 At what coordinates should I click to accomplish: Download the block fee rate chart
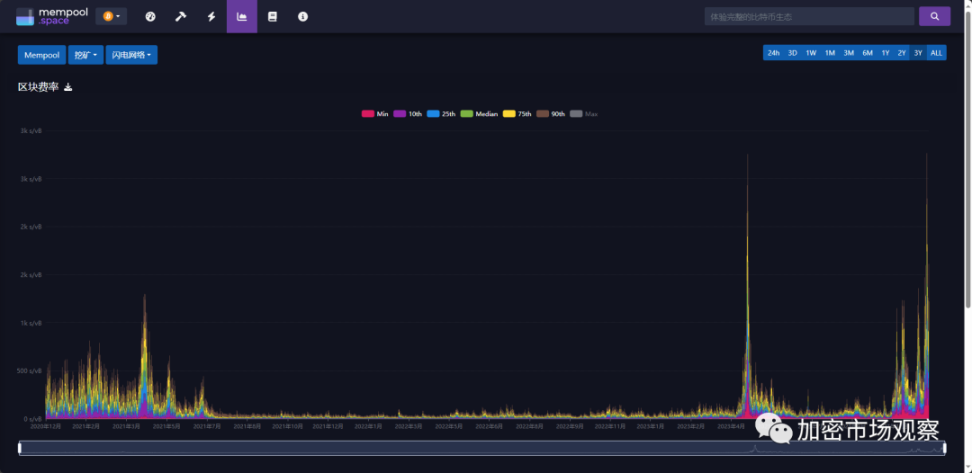pyautogui.click(x=68, y=88)
